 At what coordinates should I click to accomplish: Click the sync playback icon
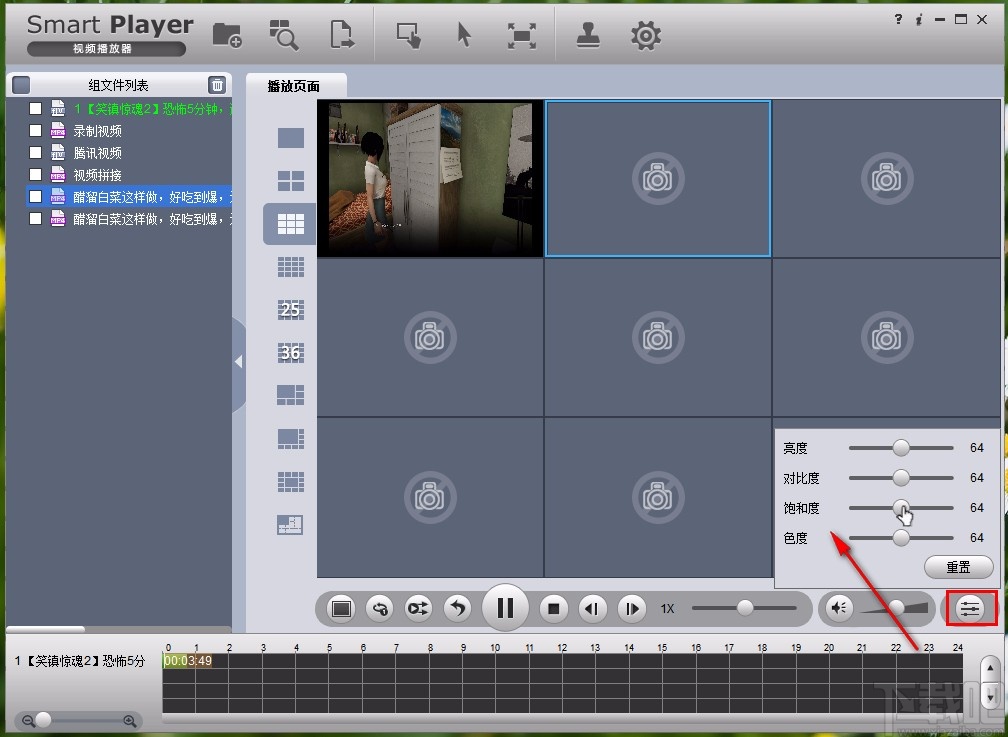[x=380, y=608]
